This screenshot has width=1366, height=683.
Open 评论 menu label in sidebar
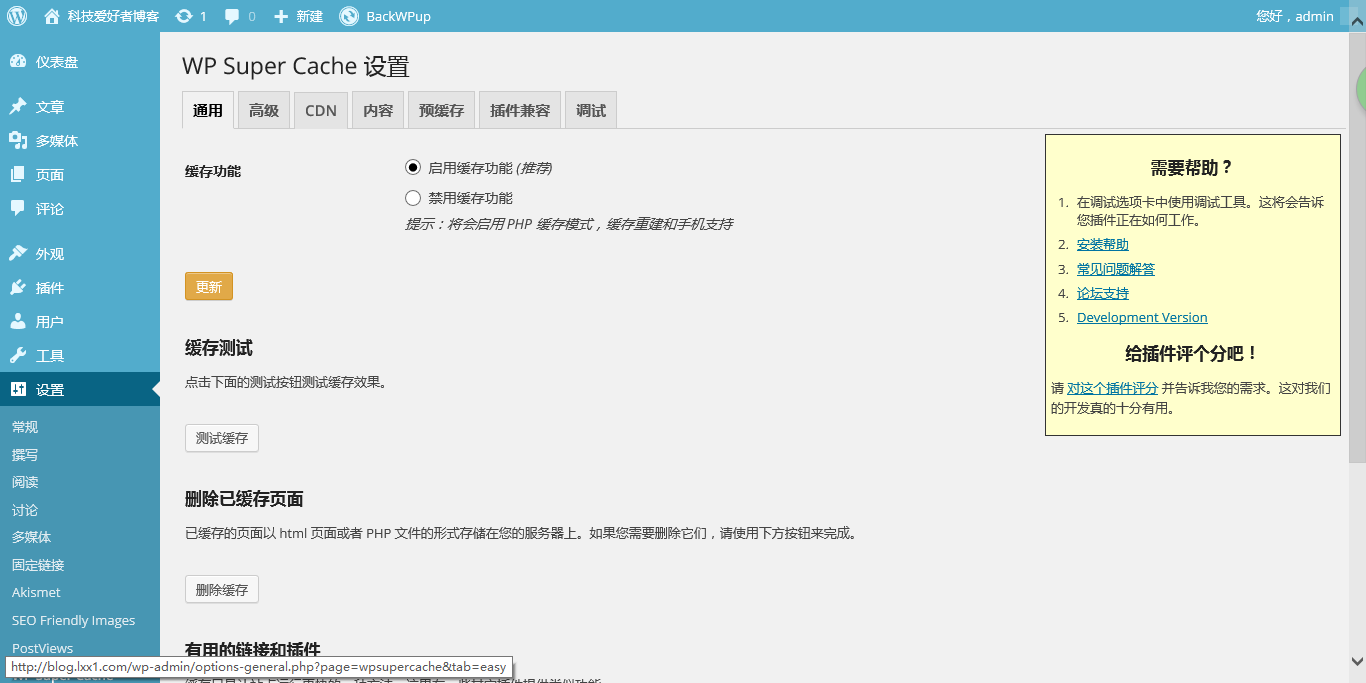click(50, 209)
